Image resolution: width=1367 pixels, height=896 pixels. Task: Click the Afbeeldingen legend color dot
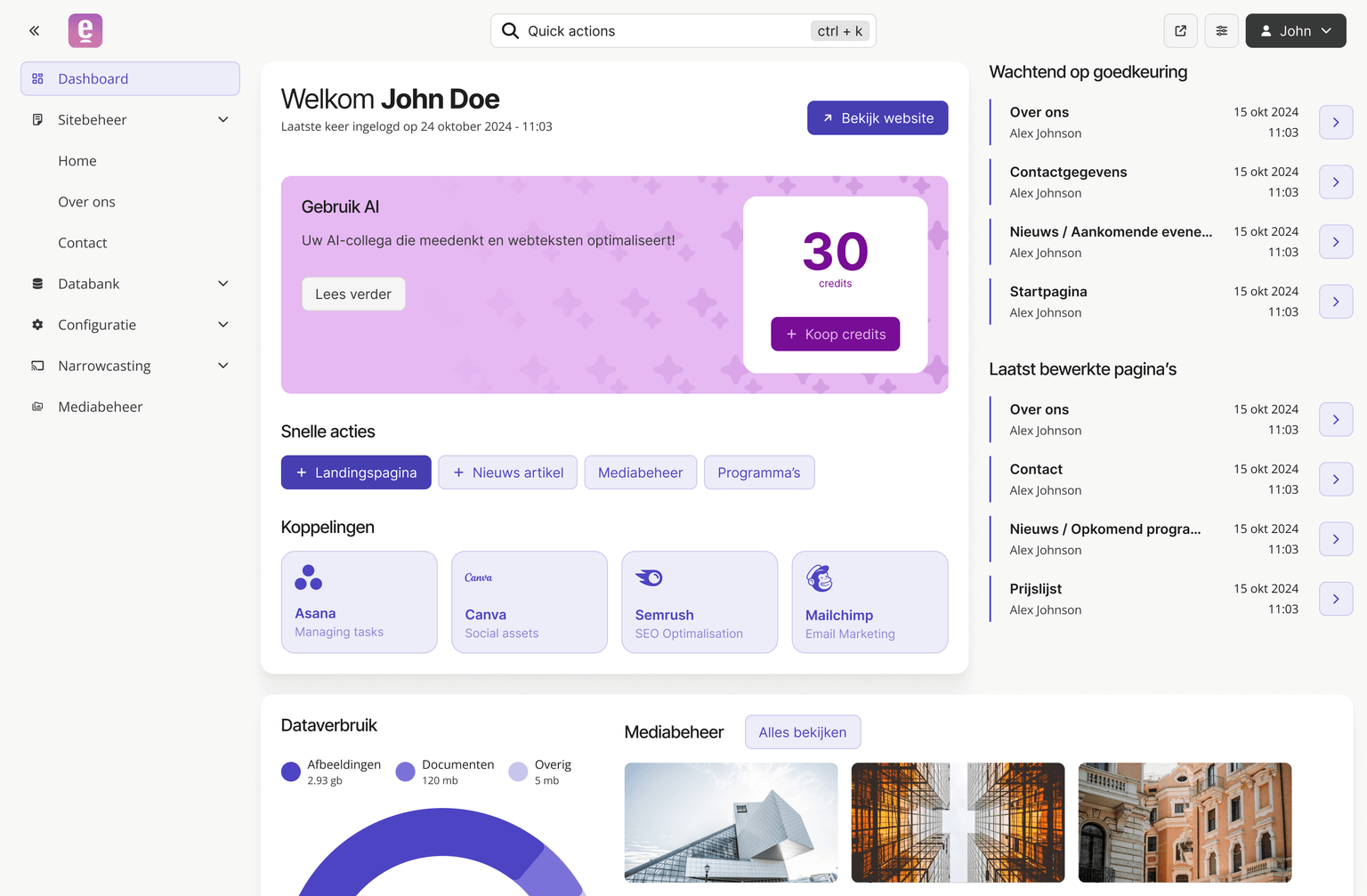pyautogui.click(x=291, y=771)
